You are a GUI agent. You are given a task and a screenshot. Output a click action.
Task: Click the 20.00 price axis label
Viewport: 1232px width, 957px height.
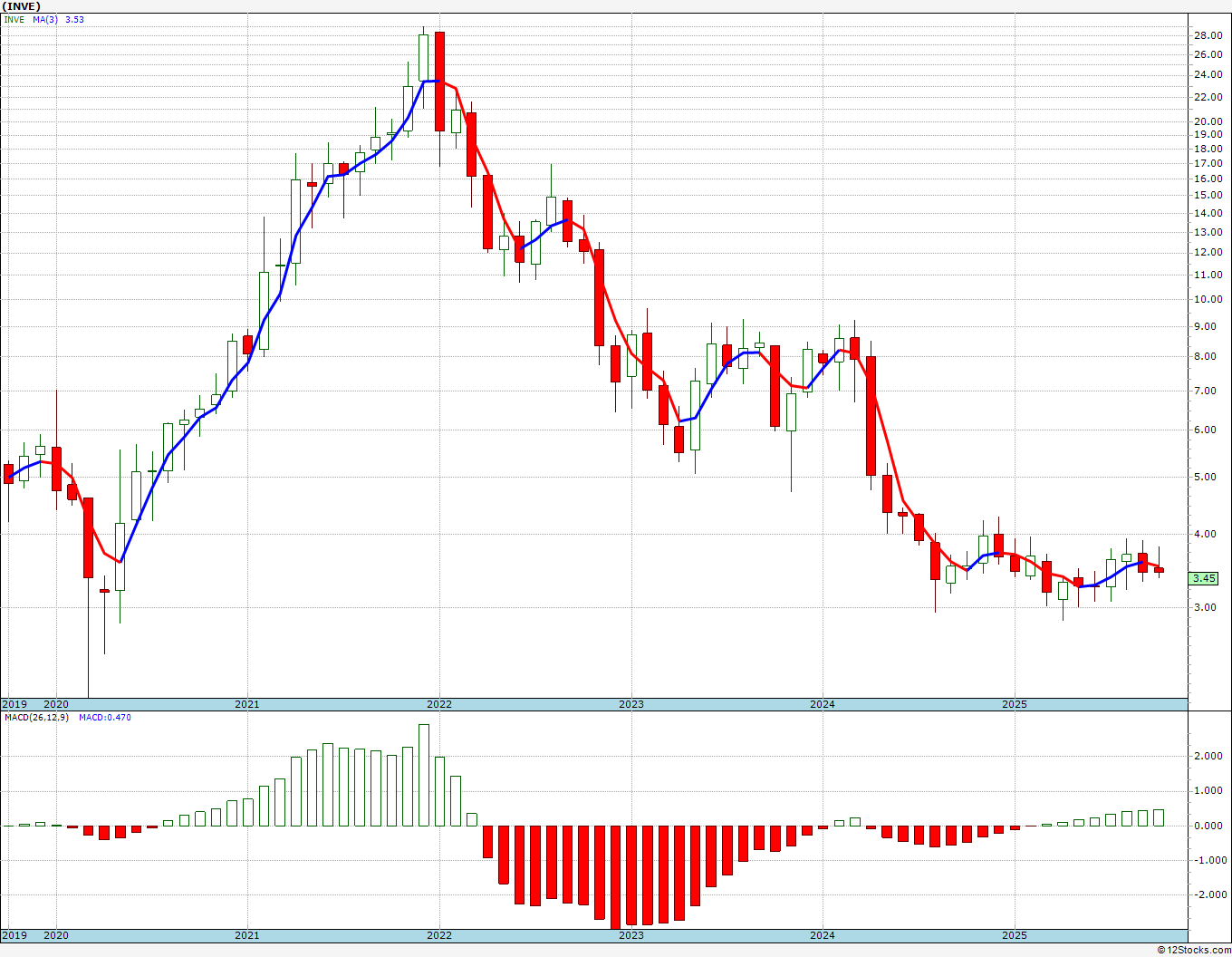click(1208, 121)
